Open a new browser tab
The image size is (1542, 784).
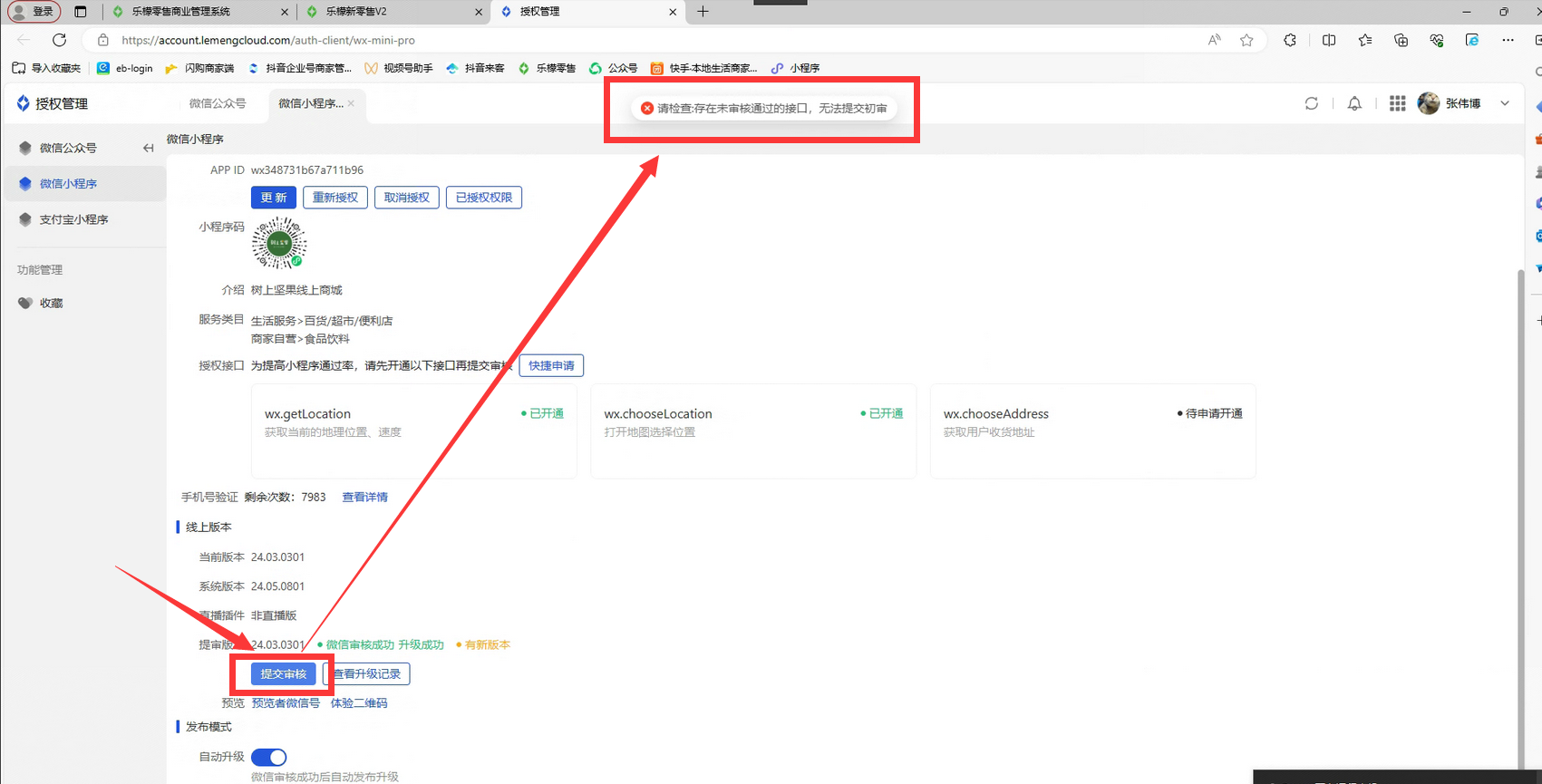(x=703, y=12)
